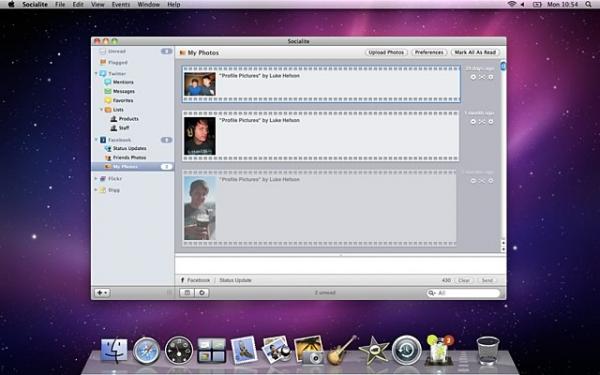600x375 pixels.
Task: Open Preferences from the toolbar
Action: point(429,52)
